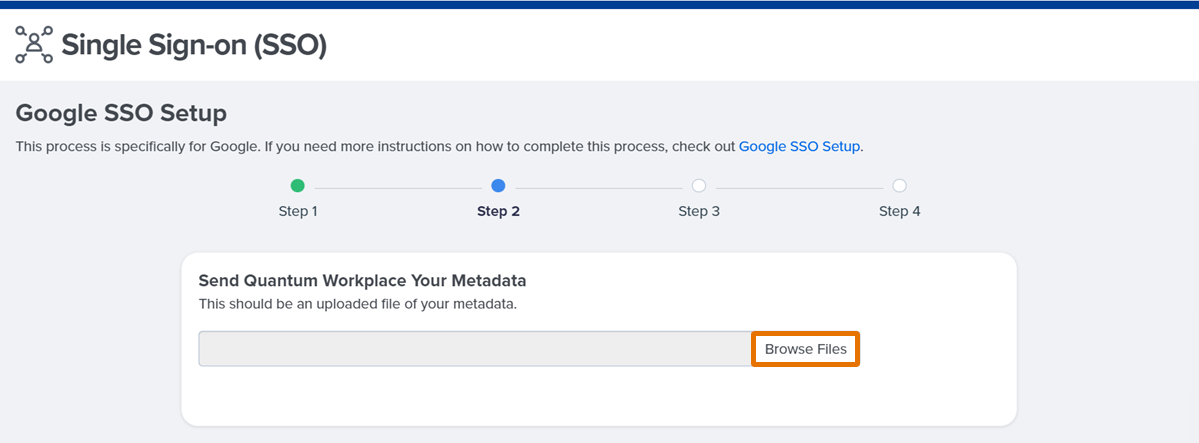Screen dimensions: 1199x443
Task: Click progress line between Step 1 and Step 2
Action: (x=398, y=188)
